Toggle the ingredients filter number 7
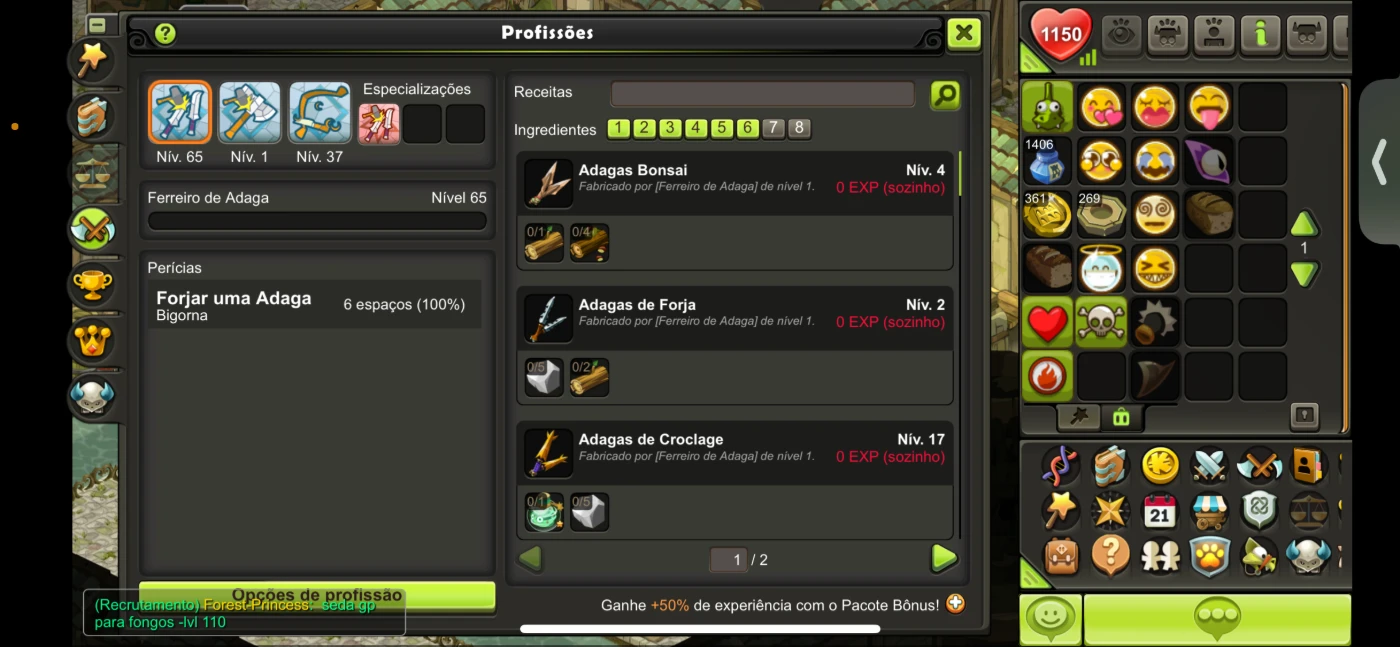 click(773, 128)
